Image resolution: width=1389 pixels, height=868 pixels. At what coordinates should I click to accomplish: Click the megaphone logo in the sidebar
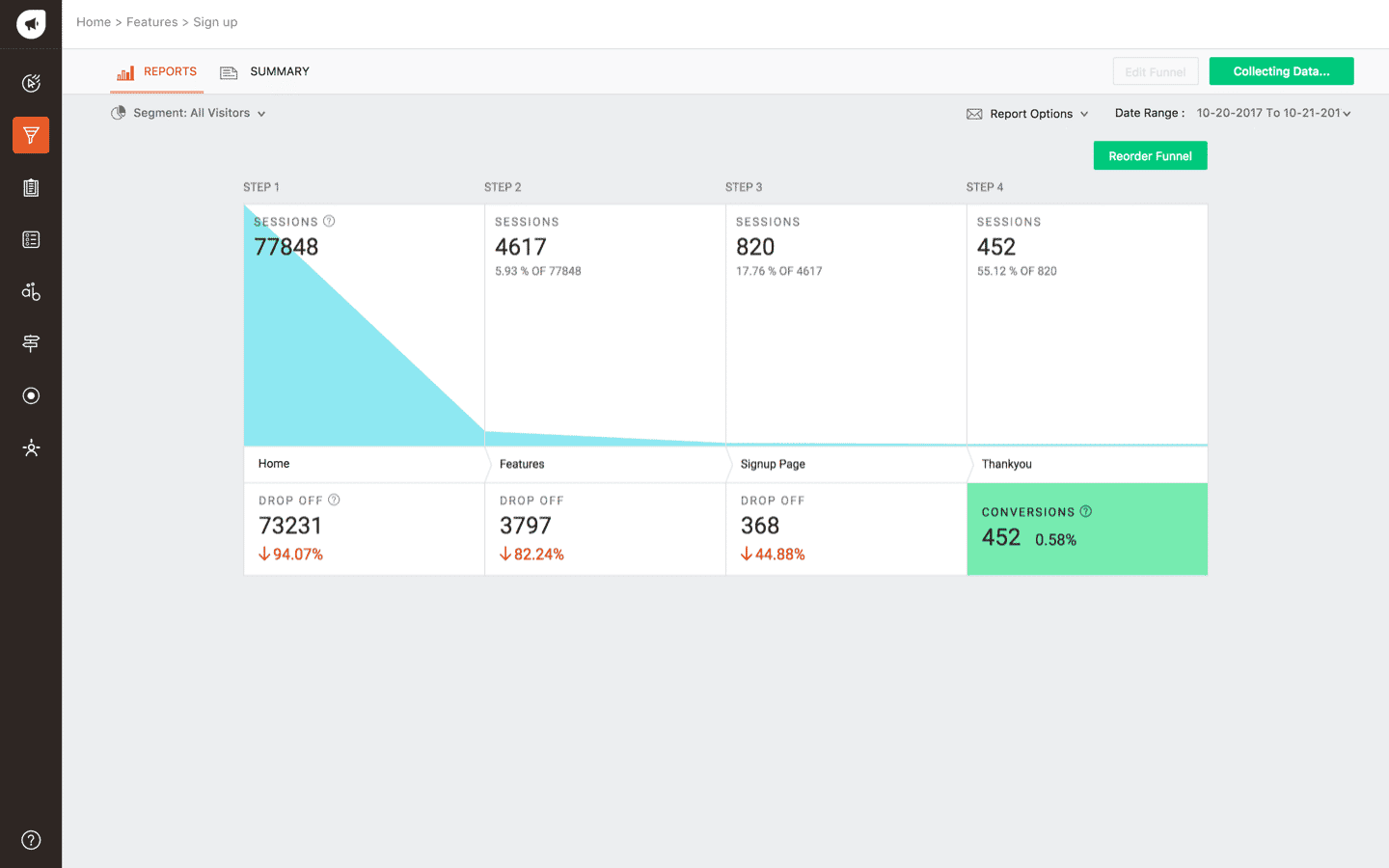click(x=31, y=24)
